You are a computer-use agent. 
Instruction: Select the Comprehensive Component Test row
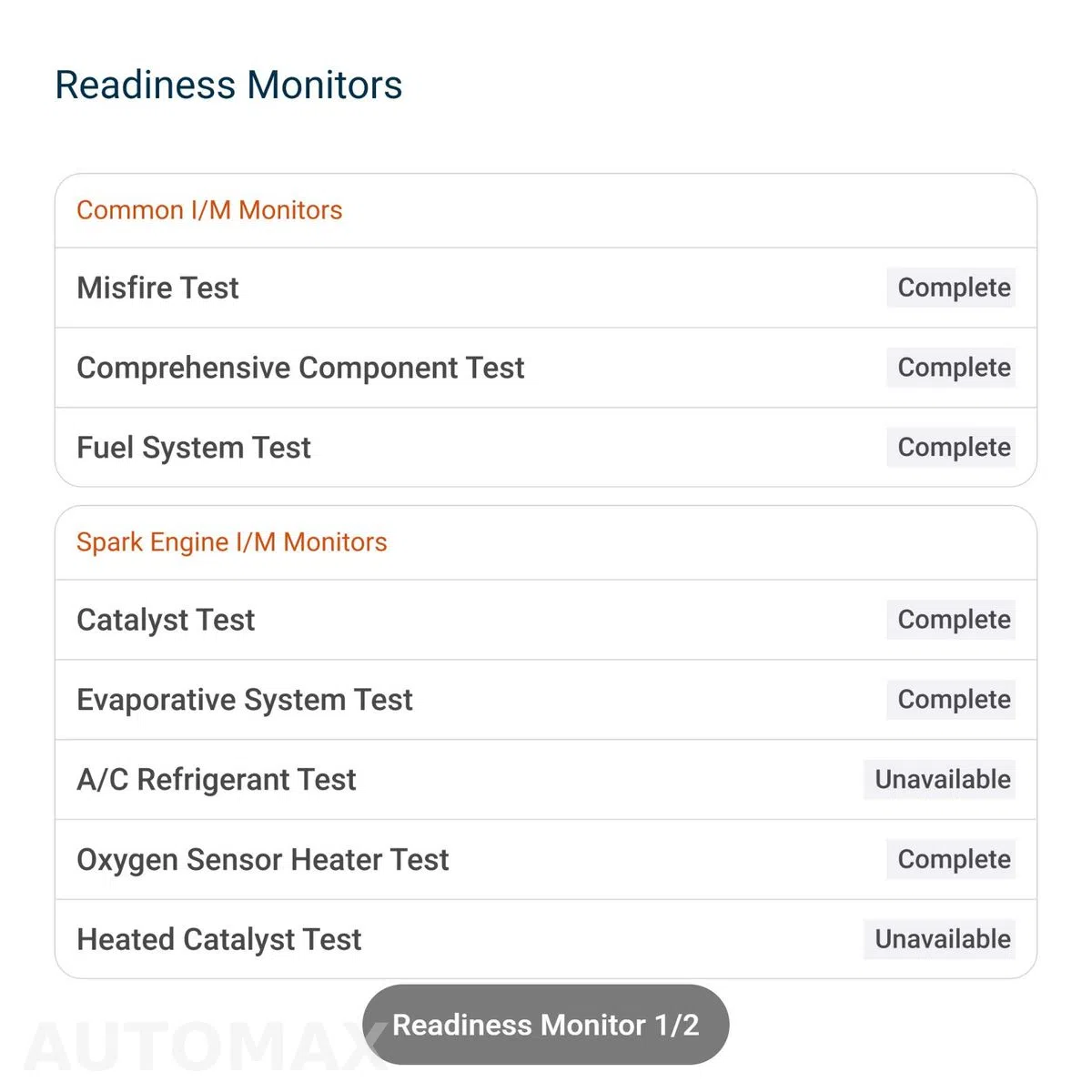[546, 368]
